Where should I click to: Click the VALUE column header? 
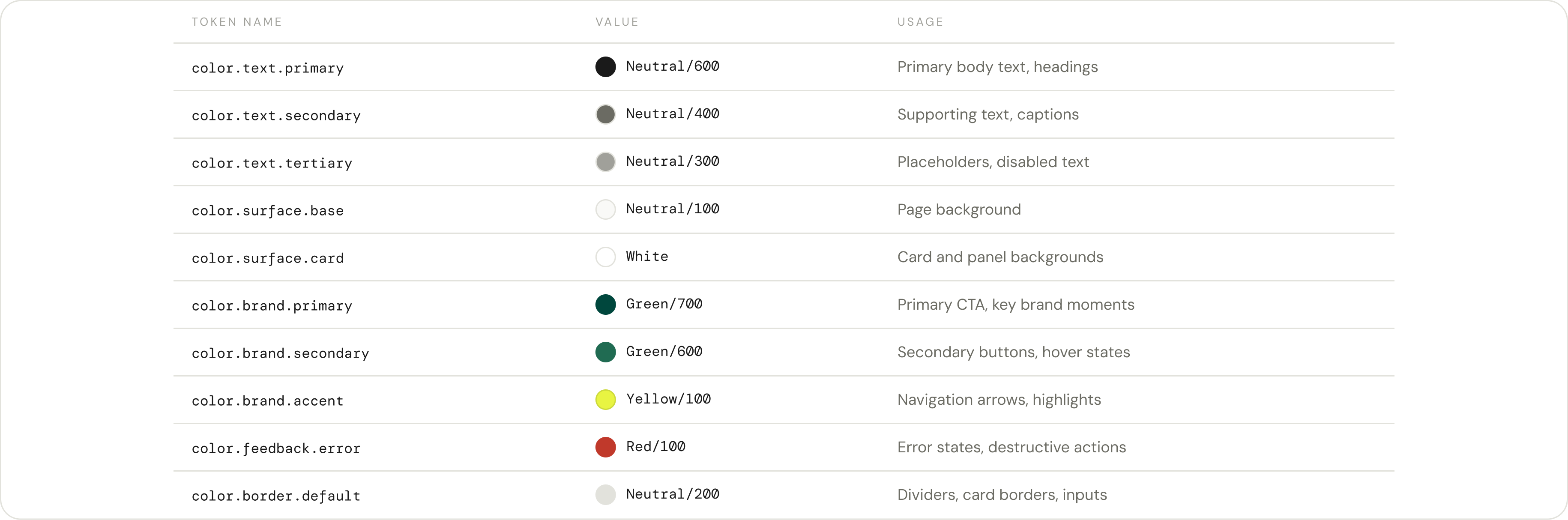pos(616,22)
